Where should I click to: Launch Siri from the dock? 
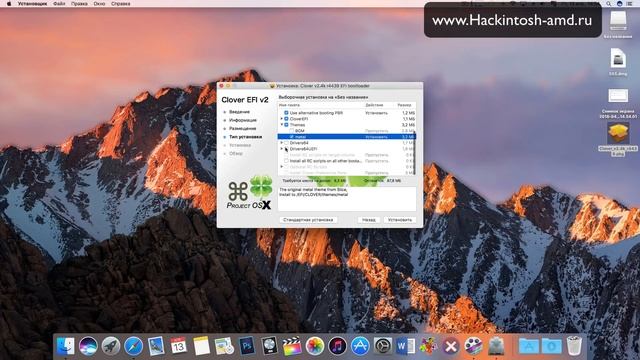[x=88, y=346]
